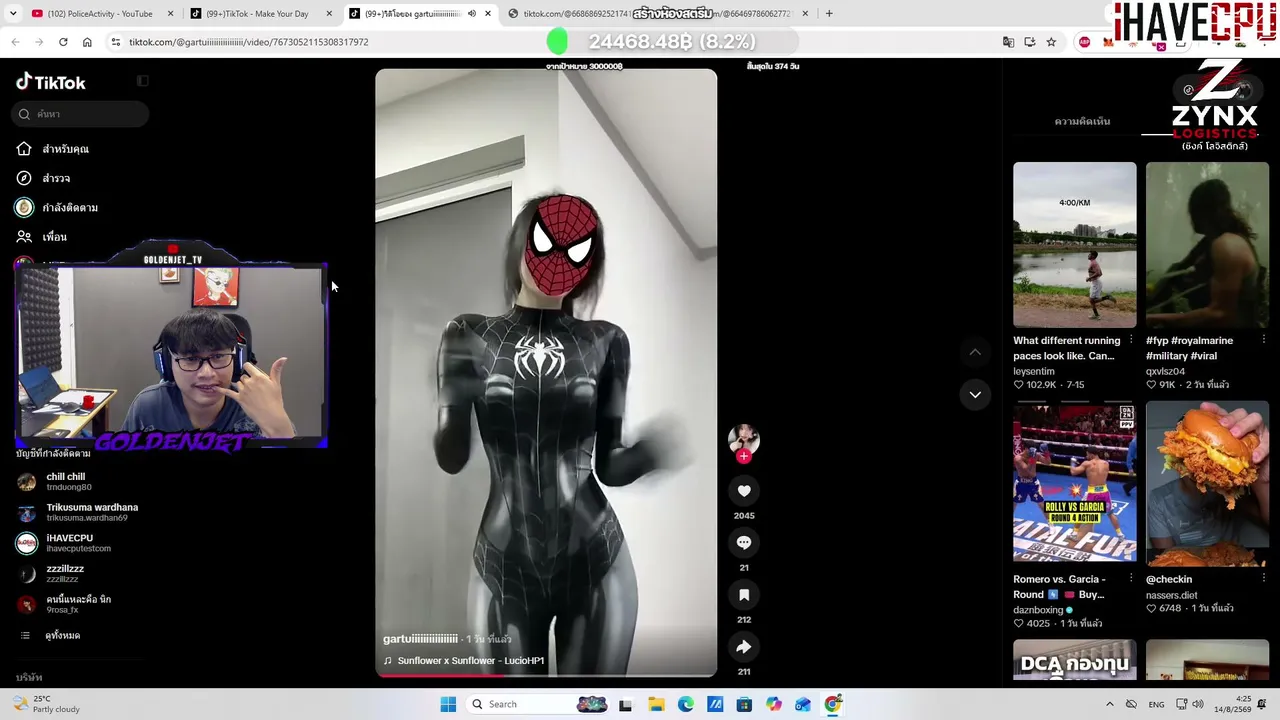The width and height of the screenshot is (1280, 720).
Task: Share the video using the arrow icon
Action: [x=744, y=647]
